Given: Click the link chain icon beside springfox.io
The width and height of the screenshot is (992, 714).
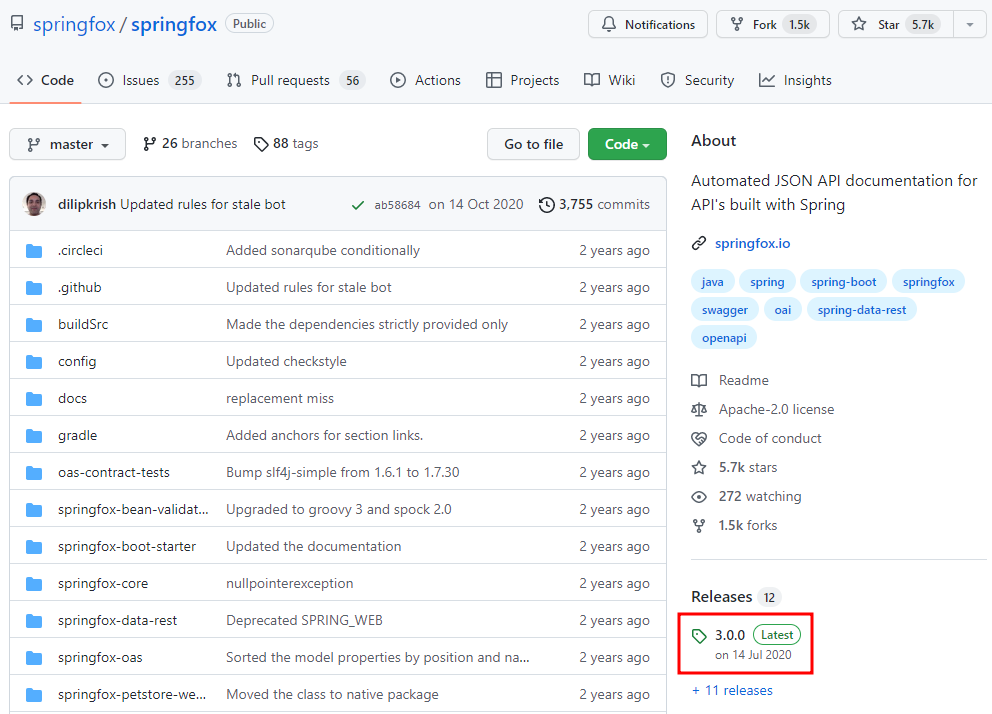Looking at the screenshot, I should tap(698, 243).
